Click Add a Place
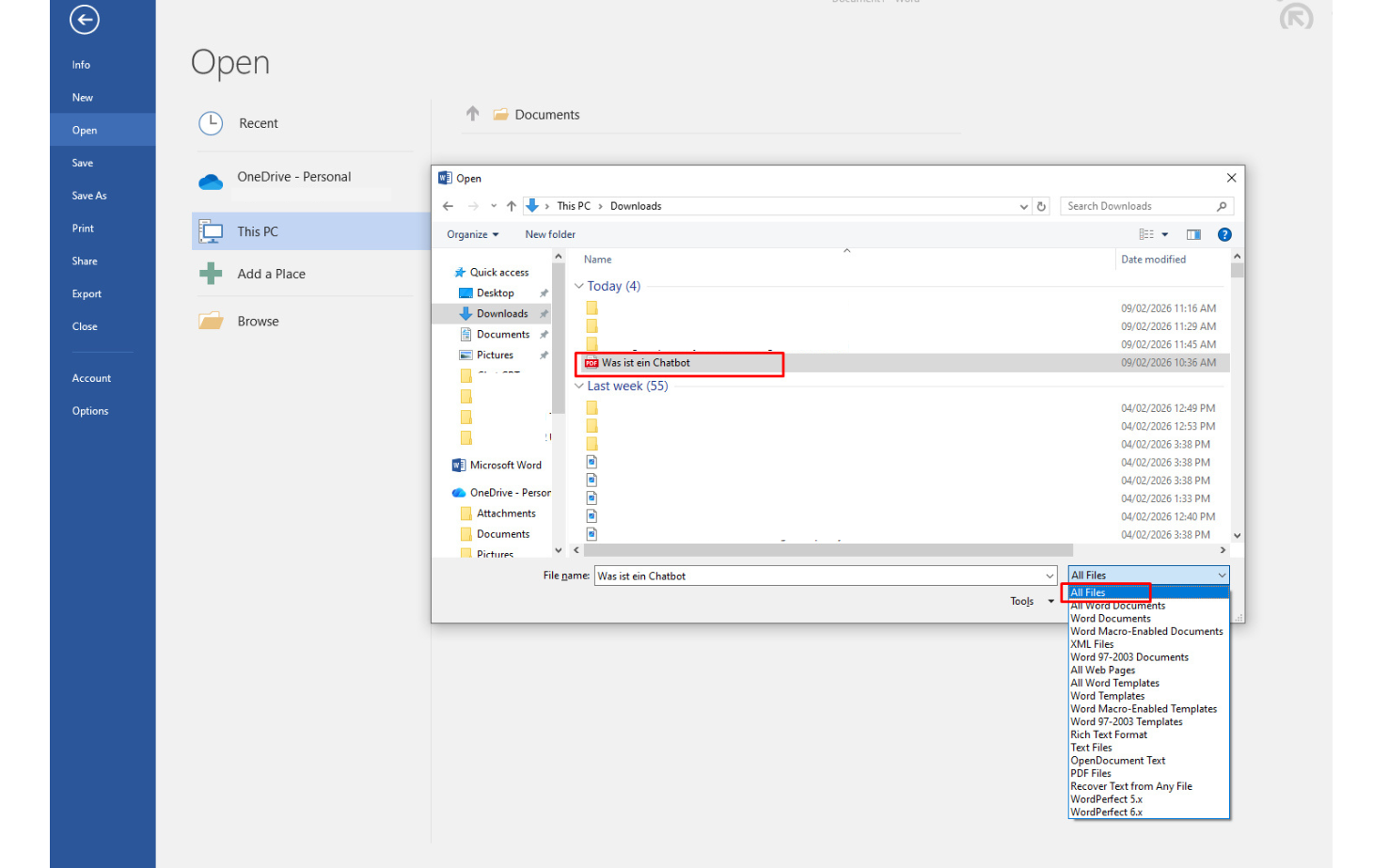 tap(271, 274)
